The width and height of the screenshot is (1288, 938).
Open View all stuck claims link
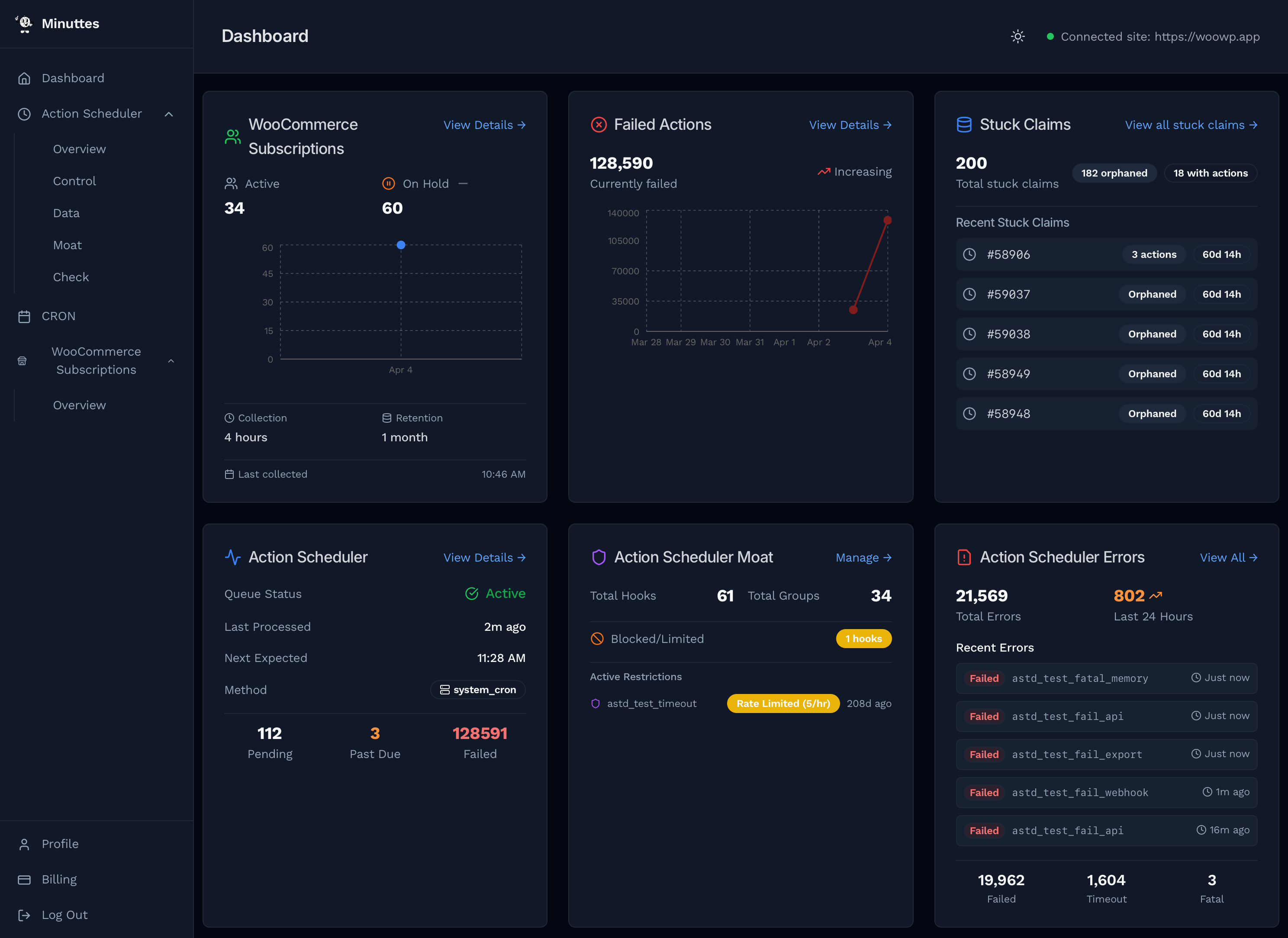[x=1191, y=124]
